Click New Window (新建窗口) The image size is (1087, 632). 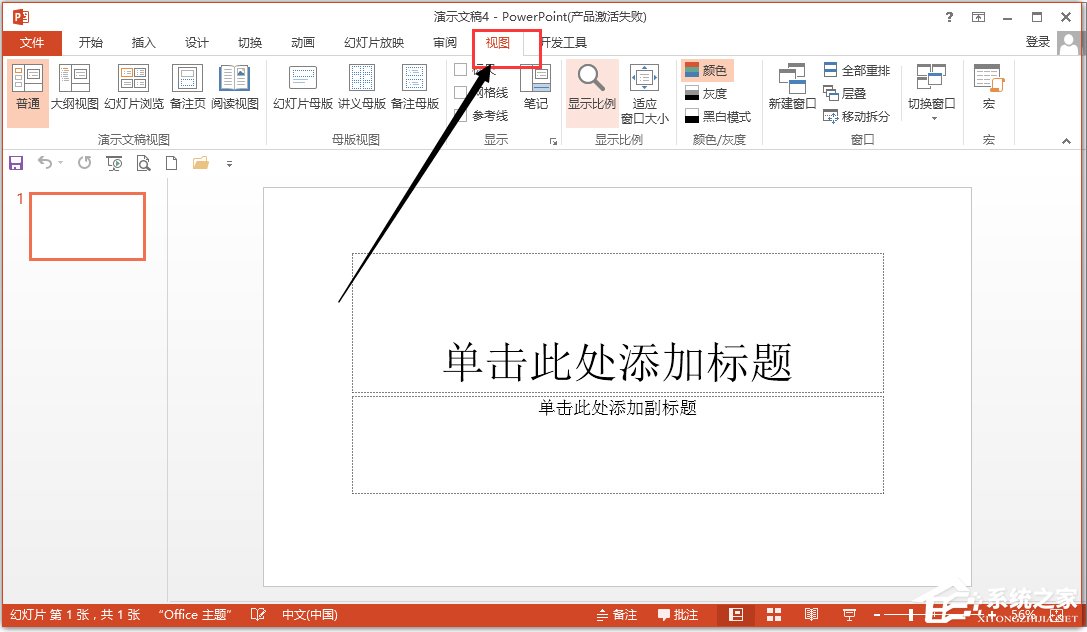point(792,87)
